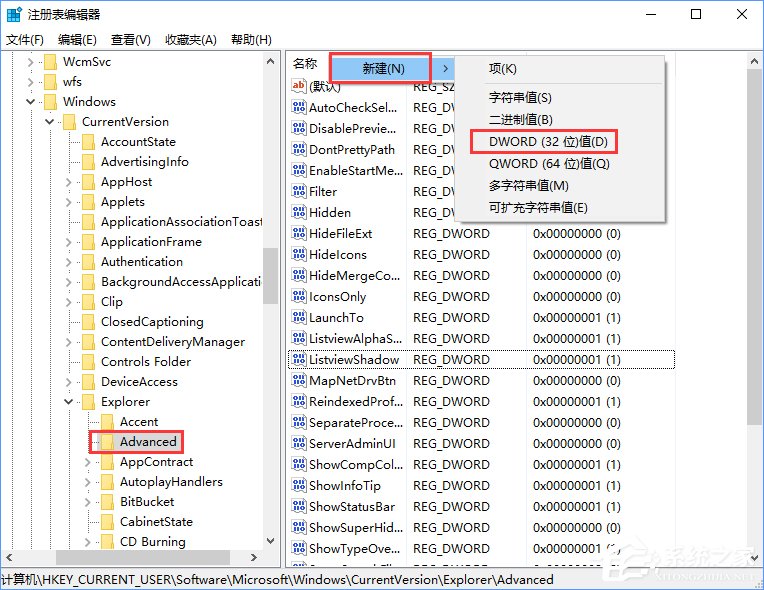The image size is (764, 590).
Task: Click the IconsOnly value name
Action: point(337,297)
